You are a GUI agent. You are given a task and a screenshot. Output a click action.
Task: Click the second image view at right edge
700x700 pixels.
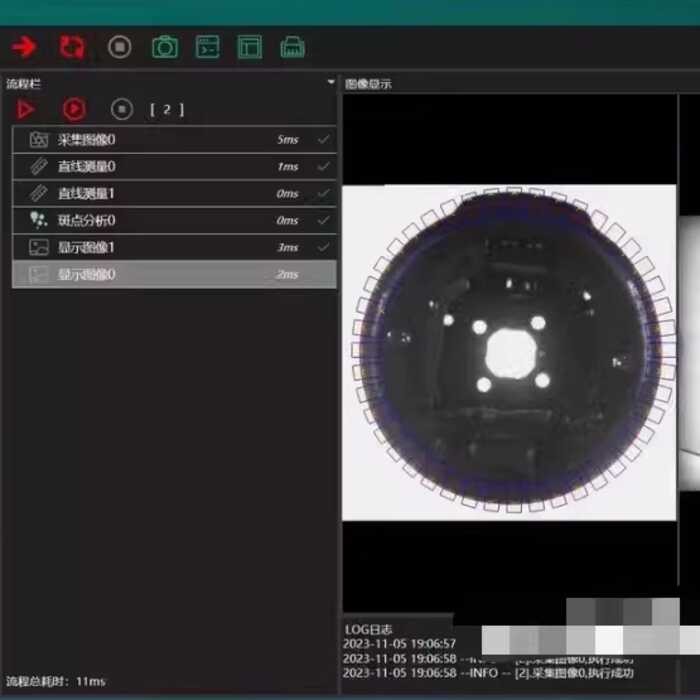690,353
